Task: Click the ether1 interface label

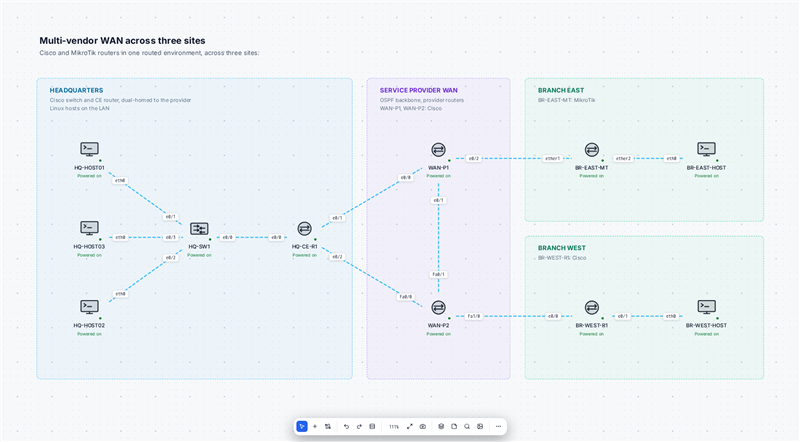Action: [553, 159]
